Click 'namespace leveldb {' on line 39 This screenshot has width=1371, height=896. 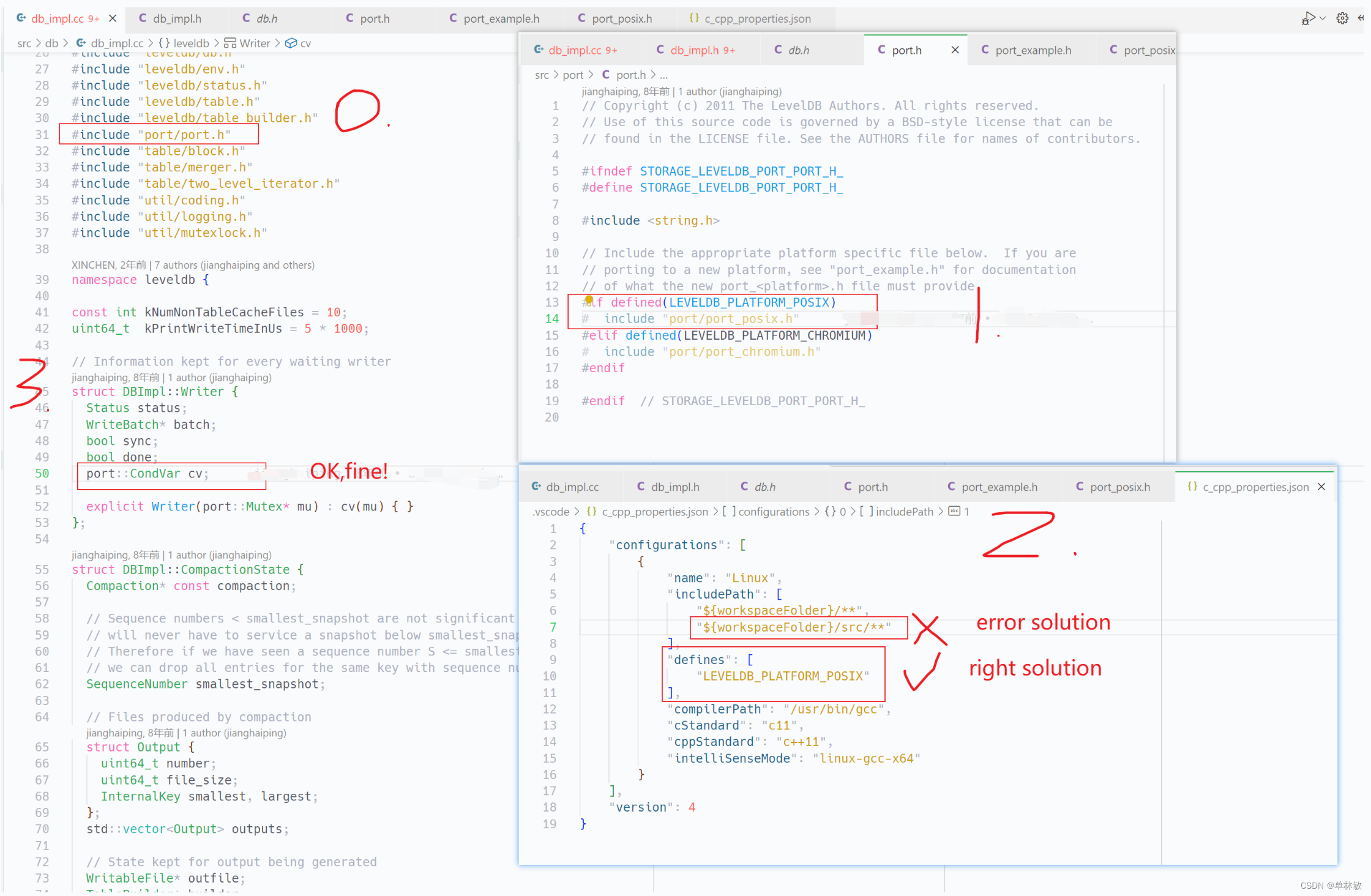tap(140, 280)
